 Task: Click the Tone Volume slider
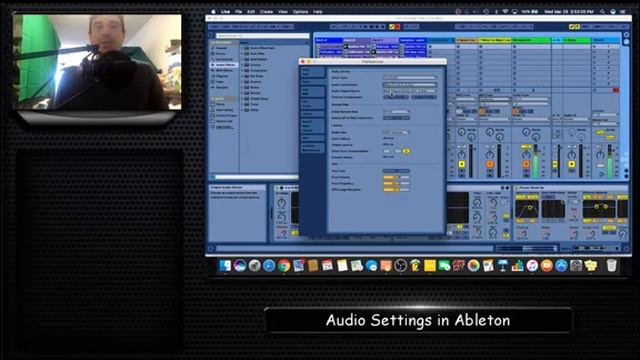[396, 177]
